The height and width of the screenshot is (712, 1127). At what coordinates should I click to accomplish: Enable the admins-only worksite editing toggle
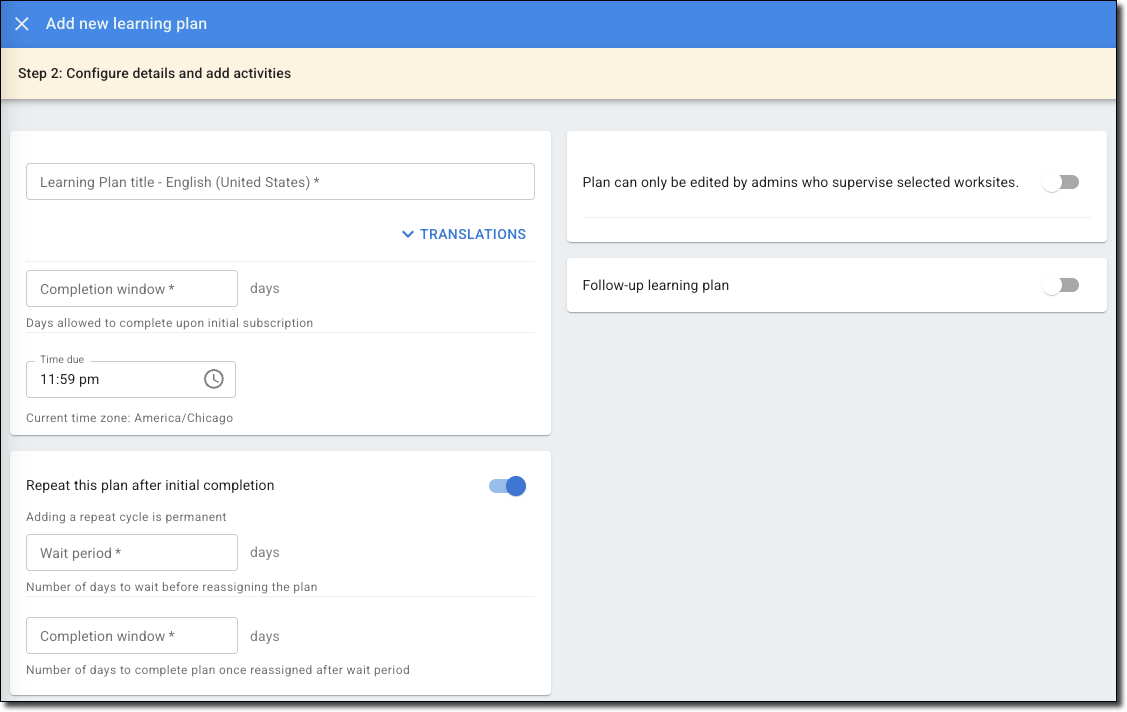[x=1060, y=182]
